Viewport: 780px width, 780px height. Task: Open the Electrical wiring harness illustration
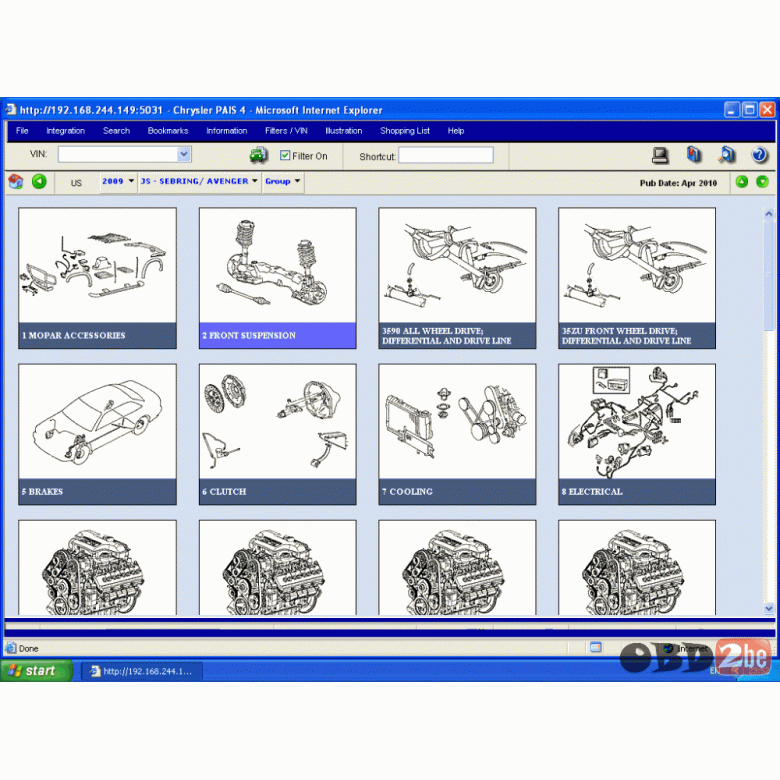(x=637, y=422)
